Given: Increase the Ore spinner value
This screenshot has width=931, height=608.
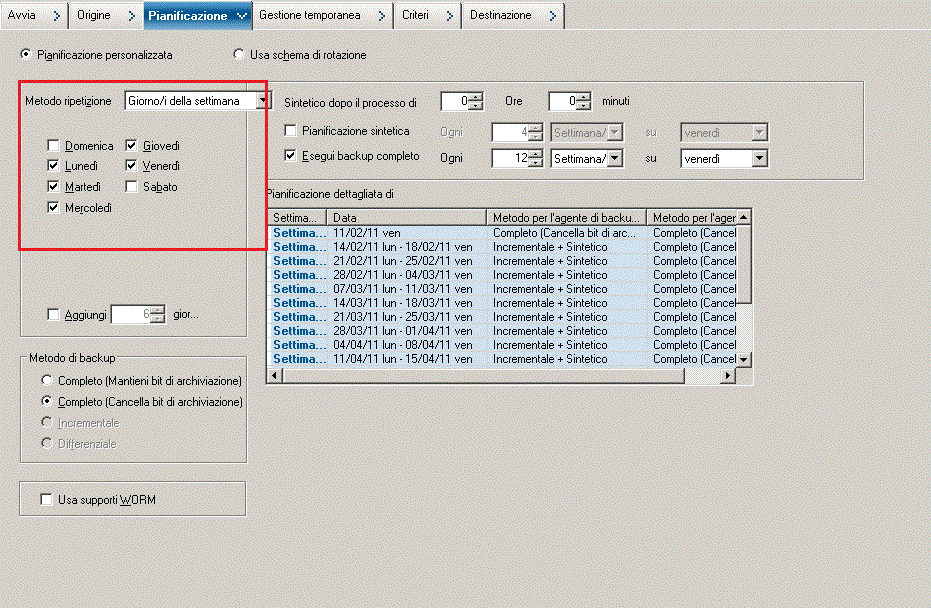Looking at the screenshot, I should [x=476, y=97].
